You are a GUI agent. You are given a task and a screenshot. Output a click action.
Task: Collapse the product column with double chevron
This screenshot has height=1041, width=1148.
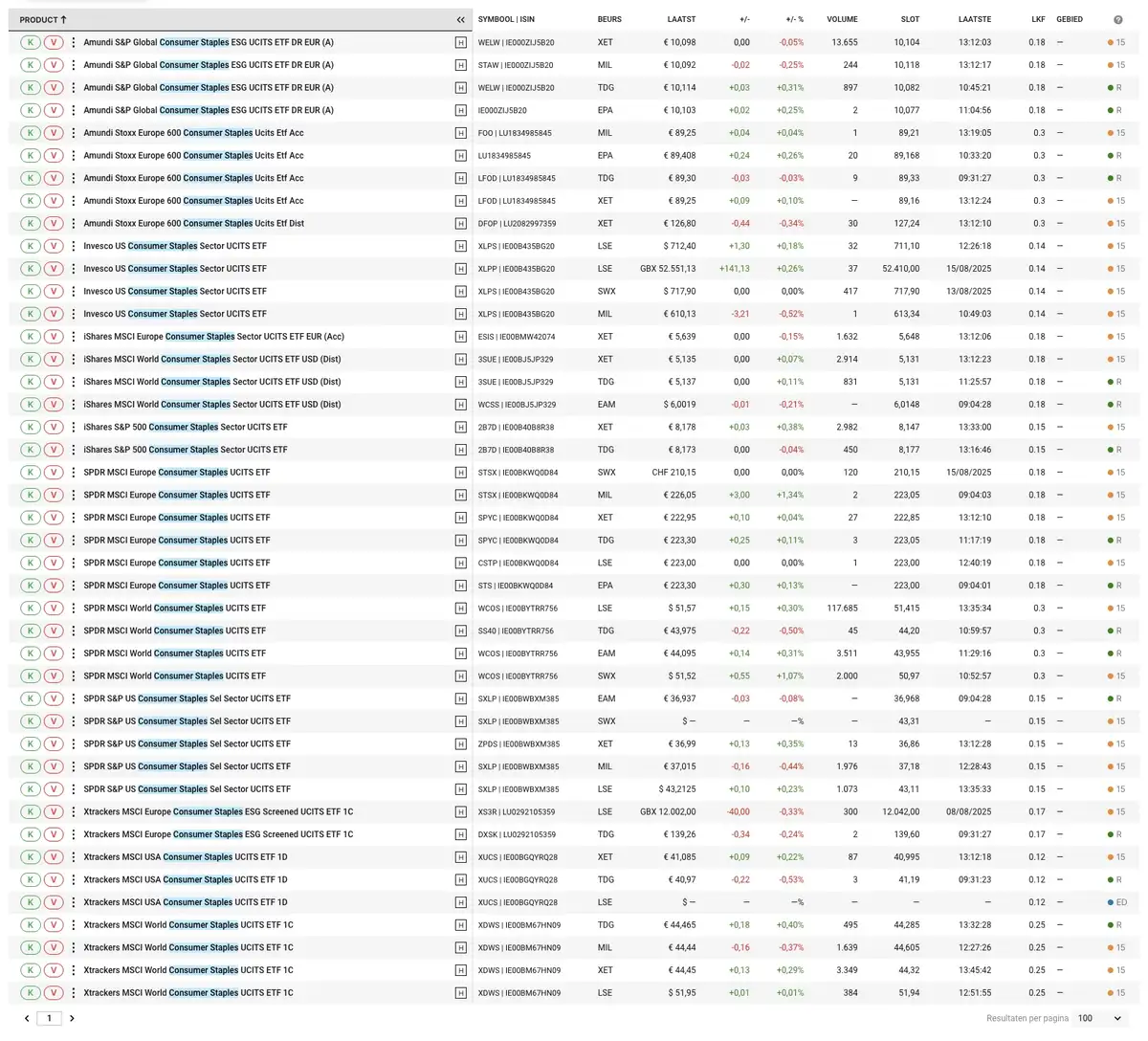(460, 19)
